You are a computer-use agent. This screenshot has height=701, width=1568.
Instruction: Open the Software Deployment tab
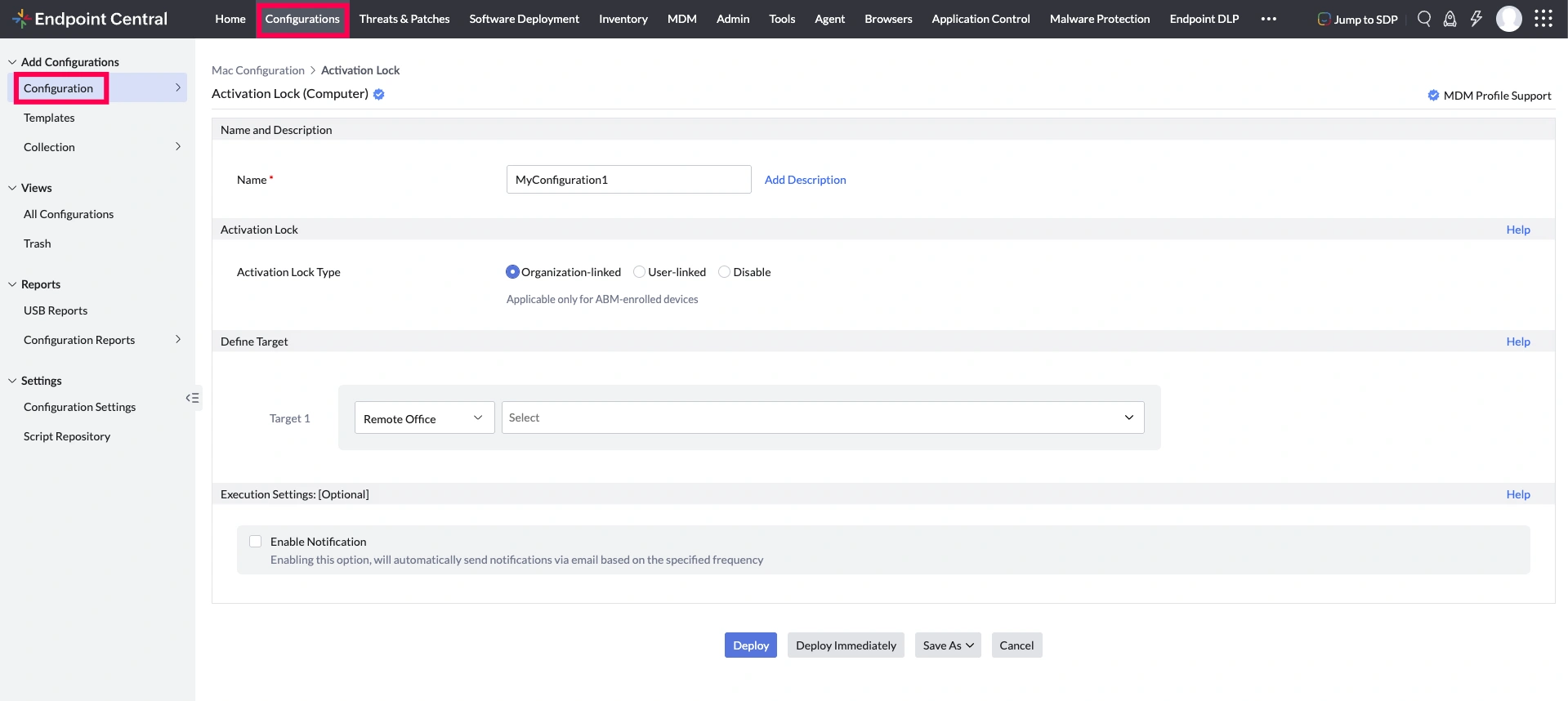tap(524, 19)
